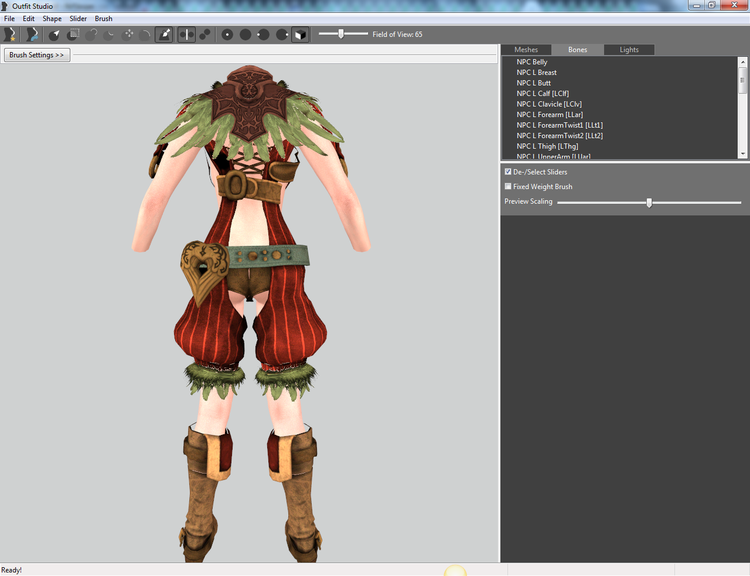Switch to the Meshes tab
Image resolution: width=750 pixels, height=576 pixels.
coord(526,50)
